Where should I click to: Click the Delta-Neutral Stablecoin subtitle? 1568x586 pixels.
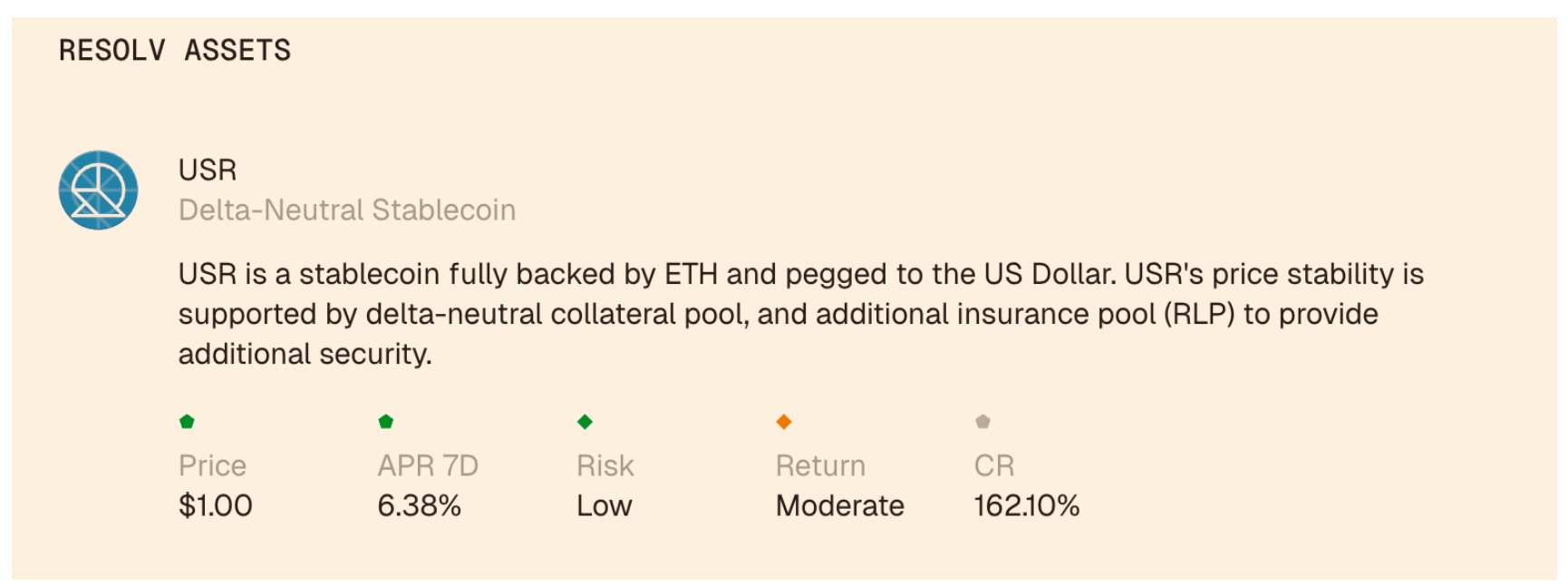347,210
